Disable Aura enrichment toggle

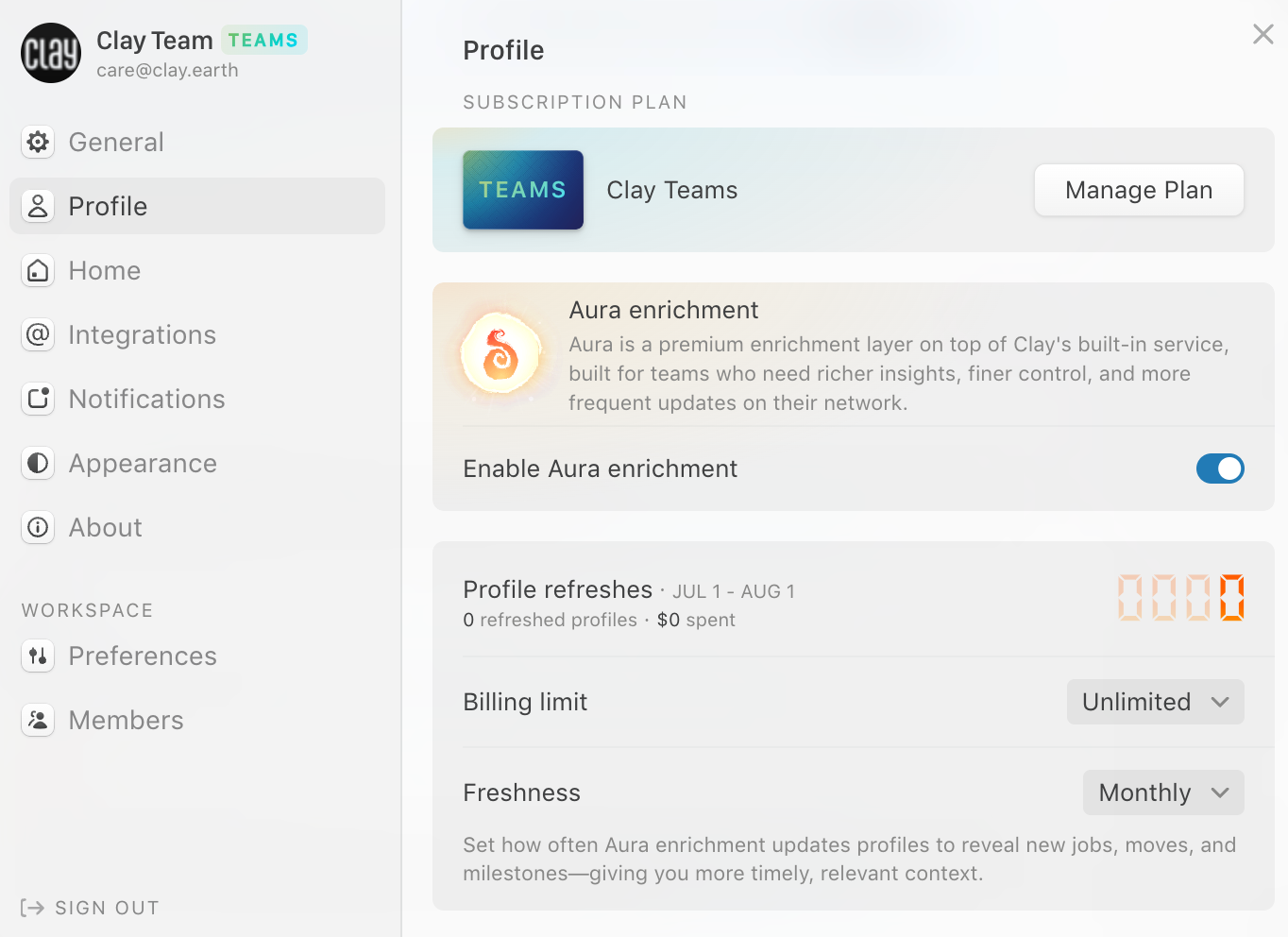pos(1220,468)
